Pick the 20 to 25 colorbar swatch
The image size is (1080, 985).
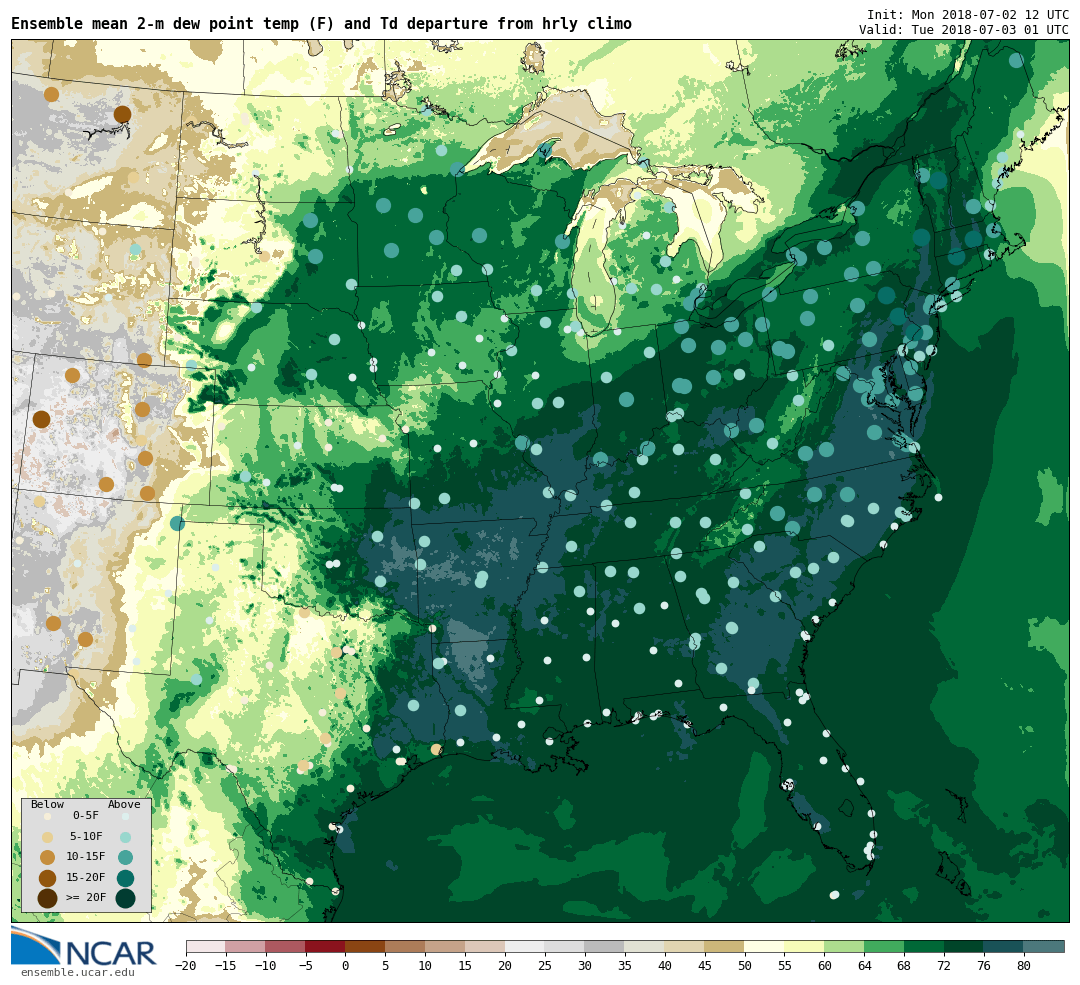526,946
